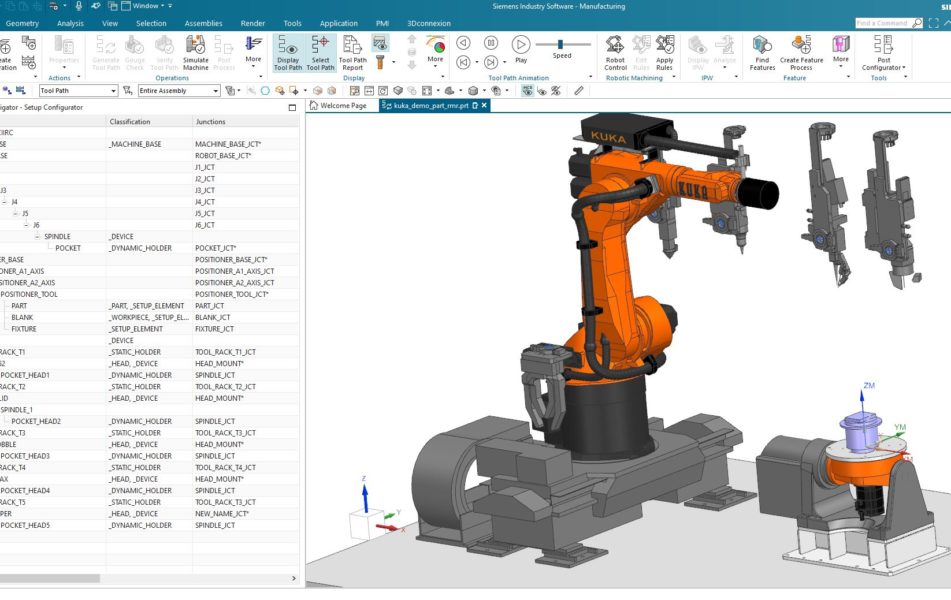The width and height of the screenshot is (951, 600).
Task: Toggle MCS visibility icon in selection bar
Action: 527,90
